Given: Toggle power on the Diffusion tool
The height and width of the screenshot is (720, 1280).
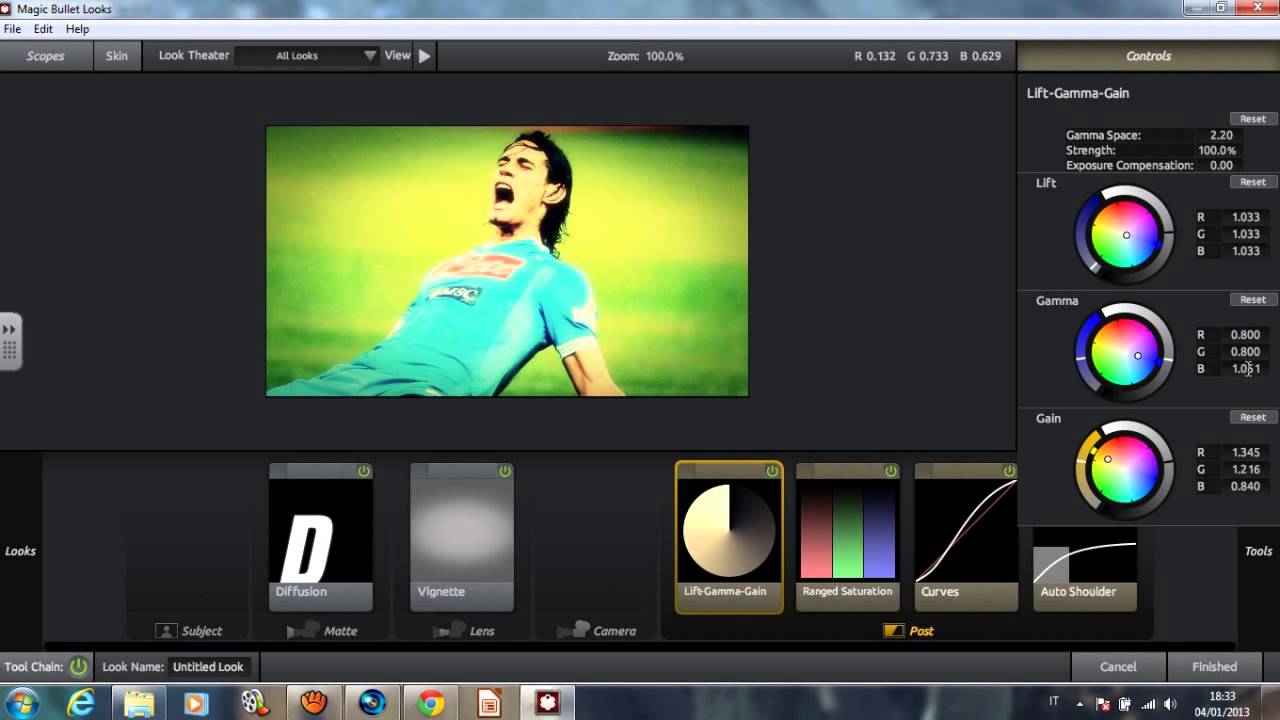Looking at the screenshot, I should pos(364,471).
